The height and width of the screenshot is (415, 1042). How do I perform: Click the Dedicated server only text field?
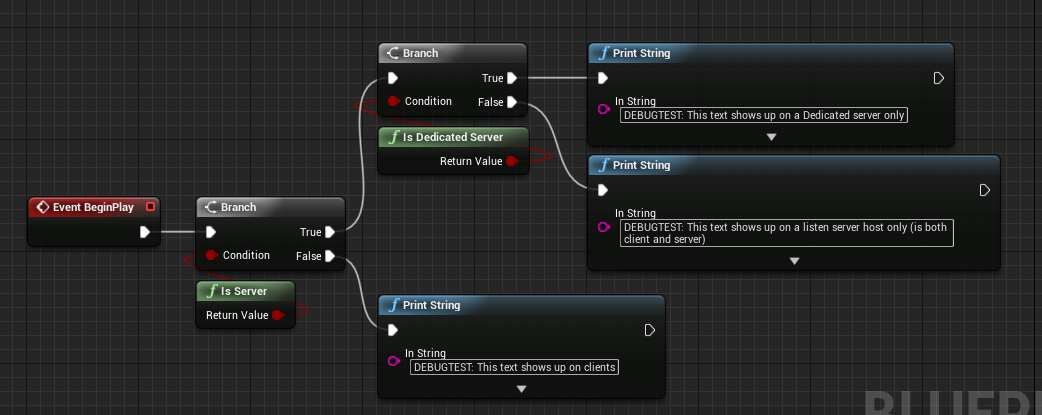[x=764, y=115]
